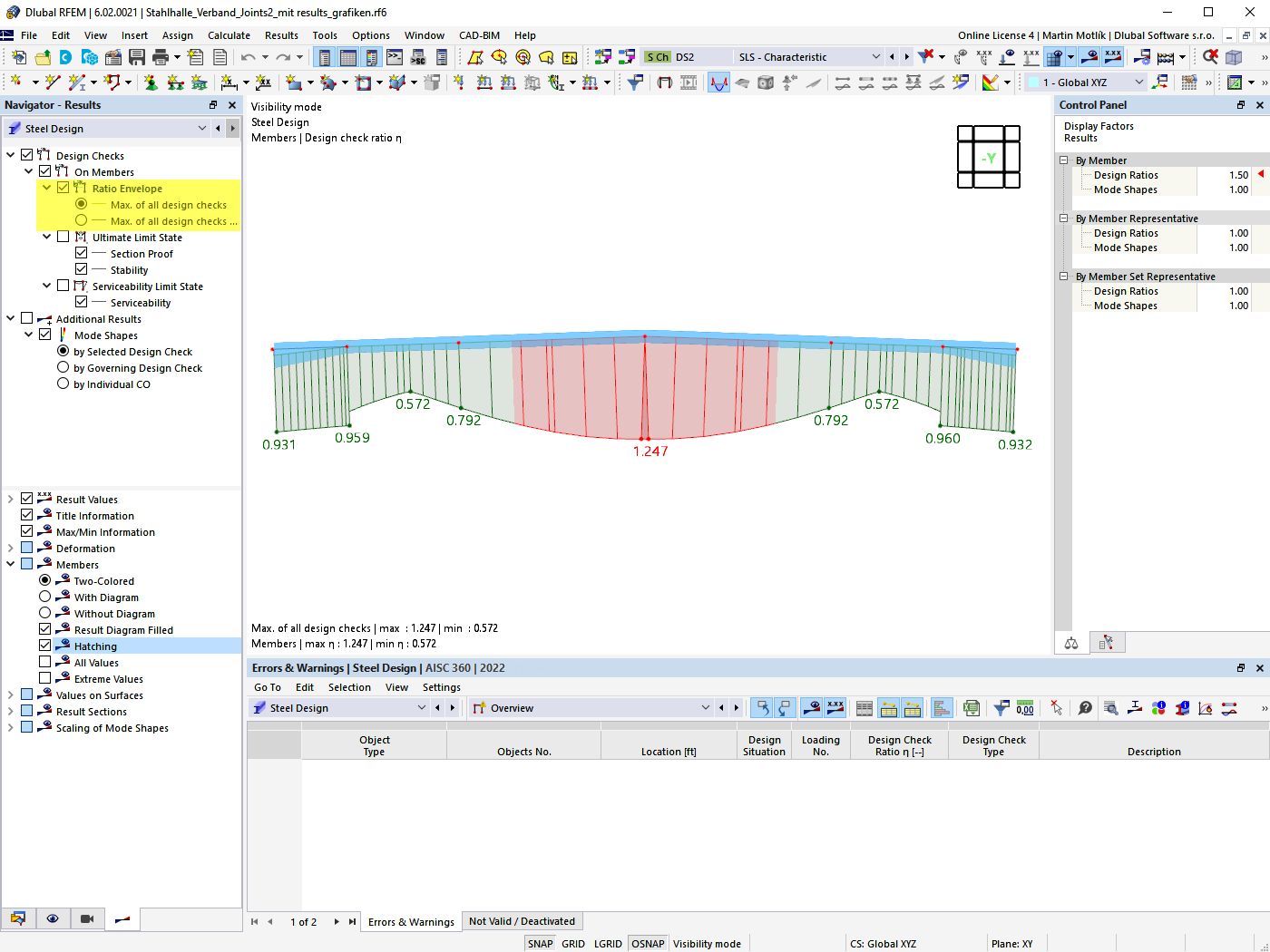1270x952 pixels.
Task: Switch to the Not Valid / Deactivated tab
Action: click(x=522, y=921)
